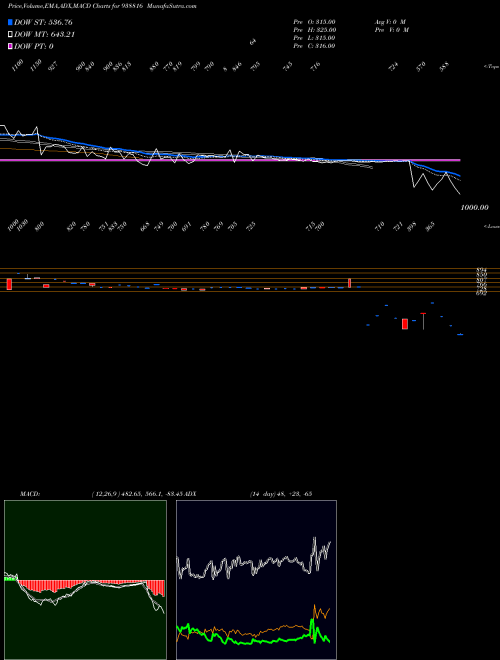Click the large red candlestick at far left
The height and width of the screenshot is (660, 500).
(9, 284)
